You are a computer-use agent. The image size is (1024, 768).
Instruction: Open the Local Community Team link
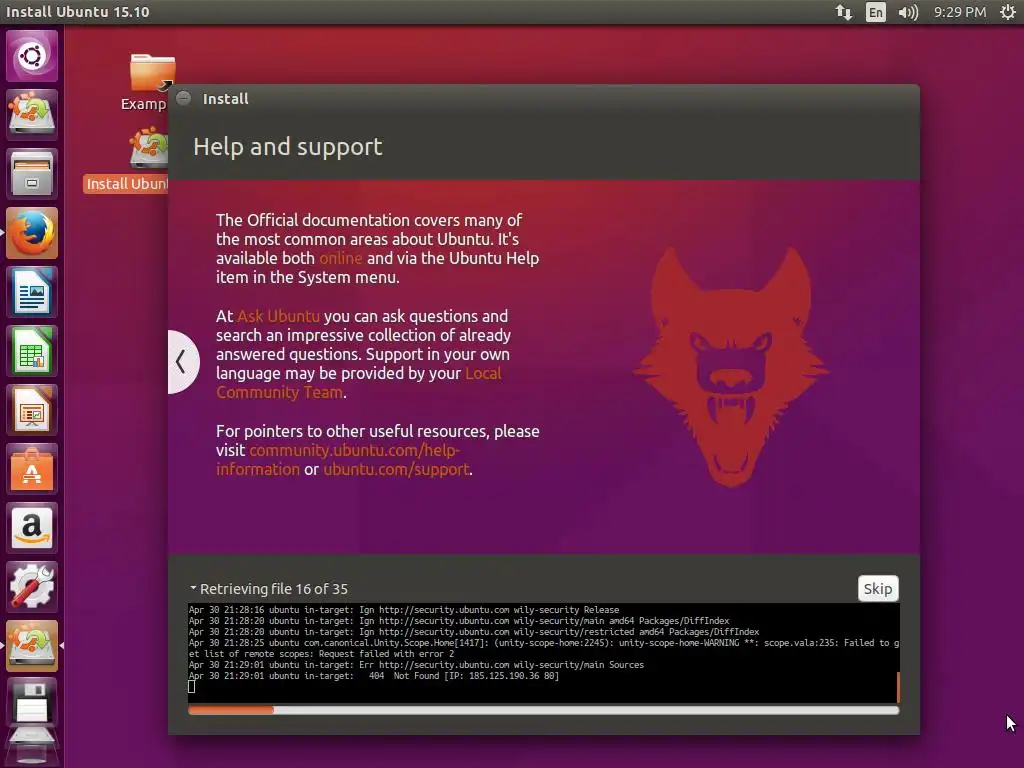[x=359, y=383]
